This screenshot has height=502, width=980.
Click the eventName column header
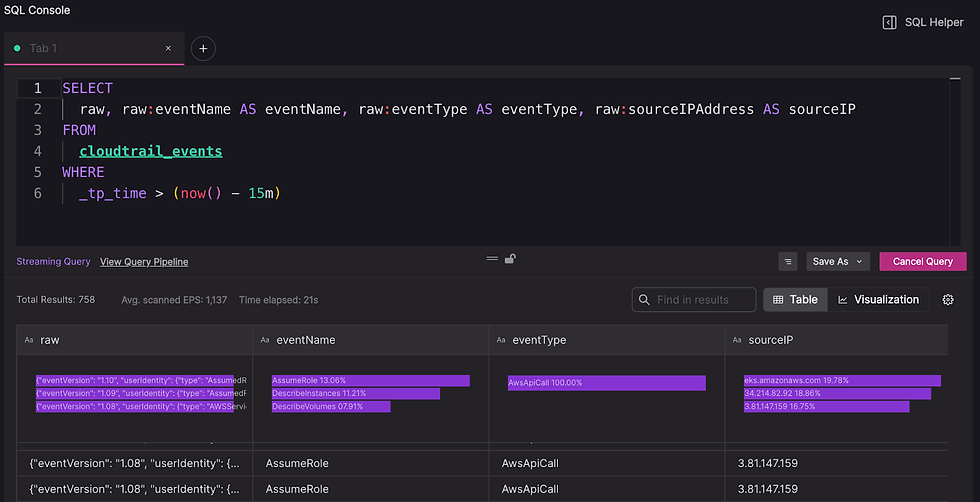[x=371, y=340]
